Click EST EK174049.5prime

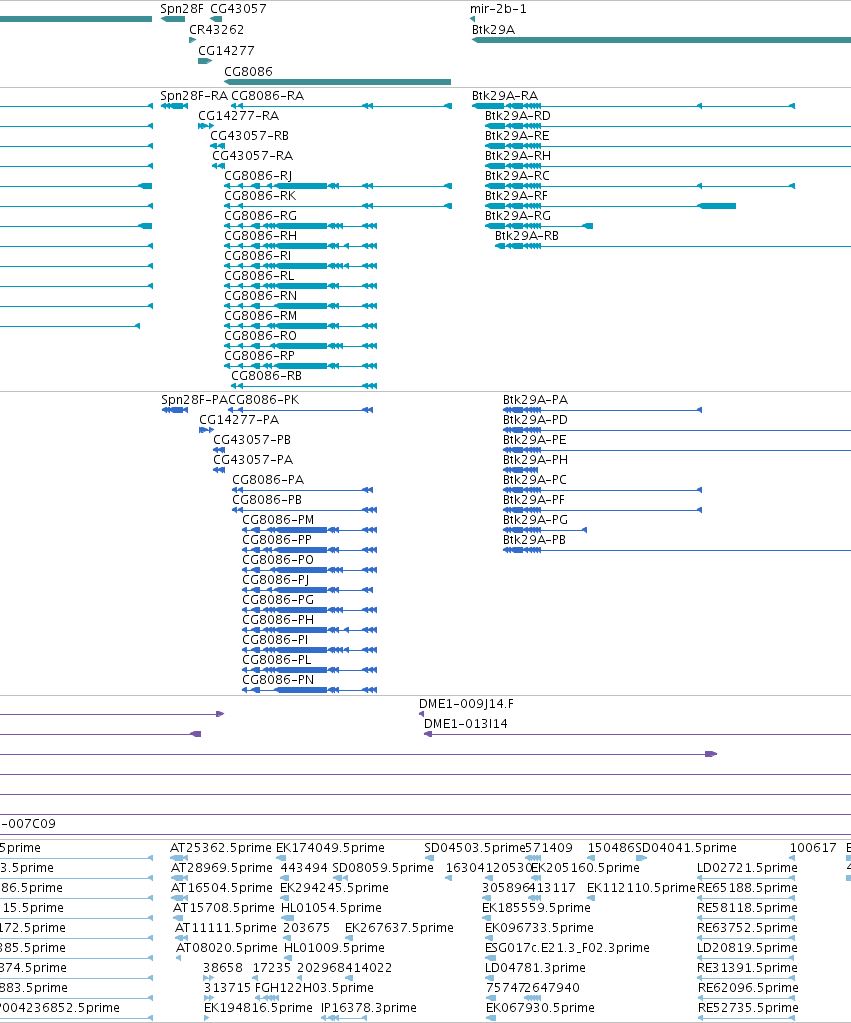tap(330, 848)
